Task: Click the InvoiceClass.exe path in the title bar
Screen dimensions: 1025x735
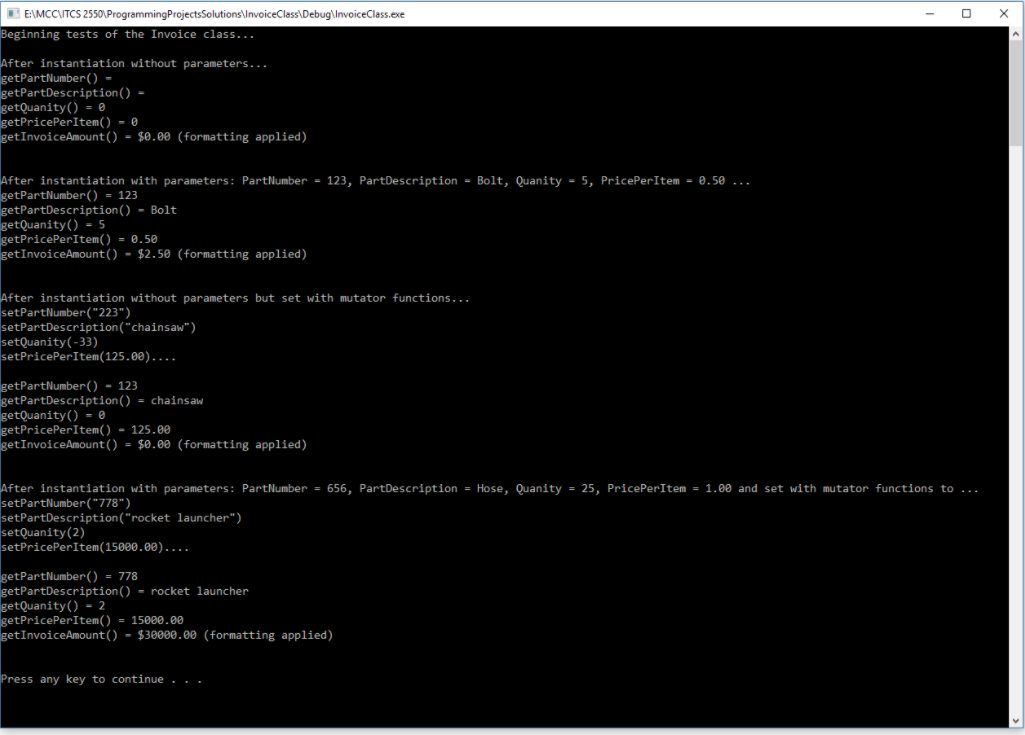Action: 214,14
